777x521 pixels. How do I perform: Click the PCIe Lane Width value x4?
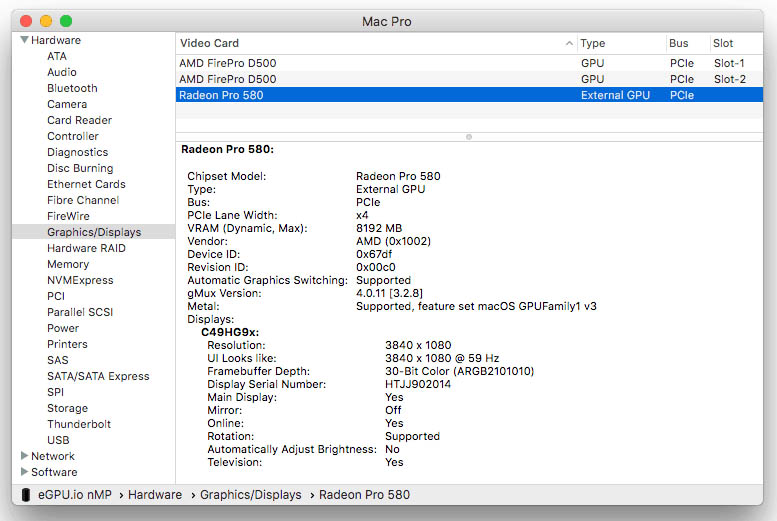[x=362, y=215]
